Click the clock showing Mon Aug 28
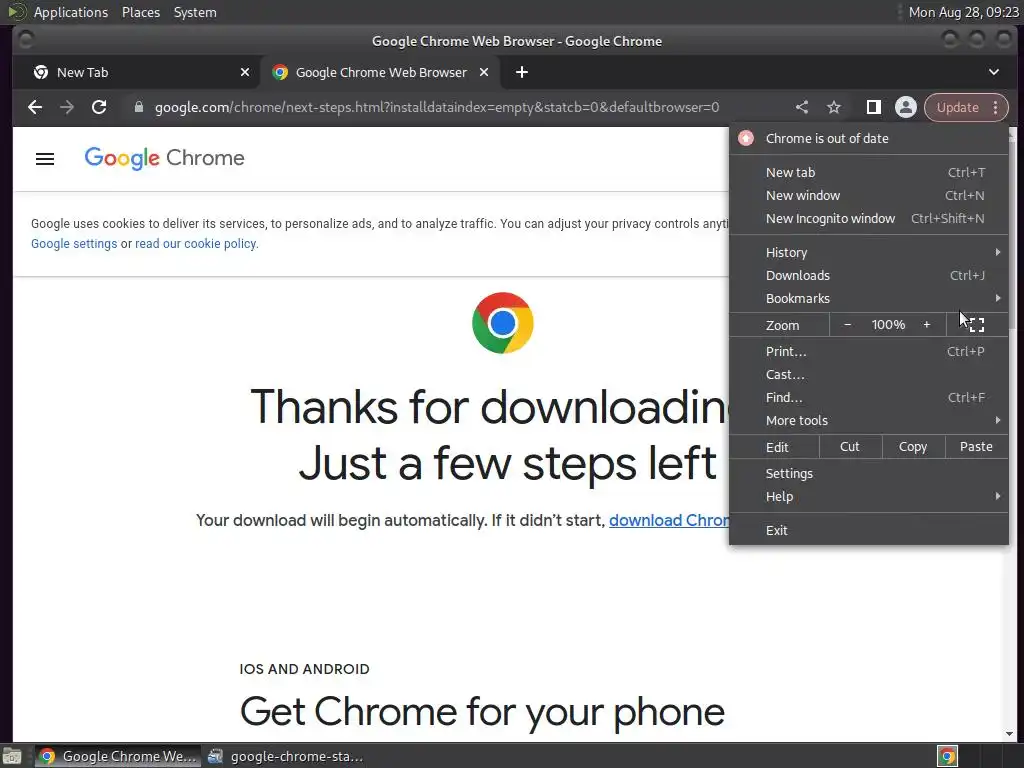Screen dimensions: 1024x768 click(x=963, y=12)
